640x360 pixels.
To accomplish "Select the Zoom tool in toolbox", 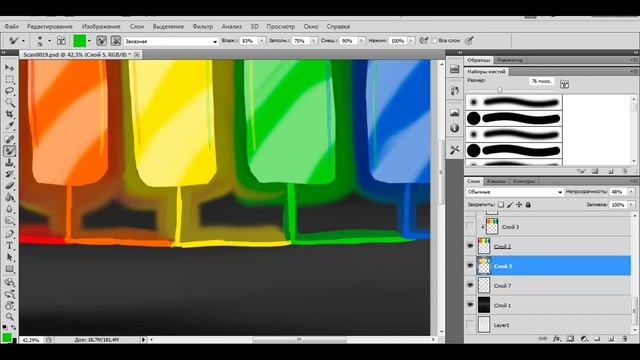I will [9, 317].
